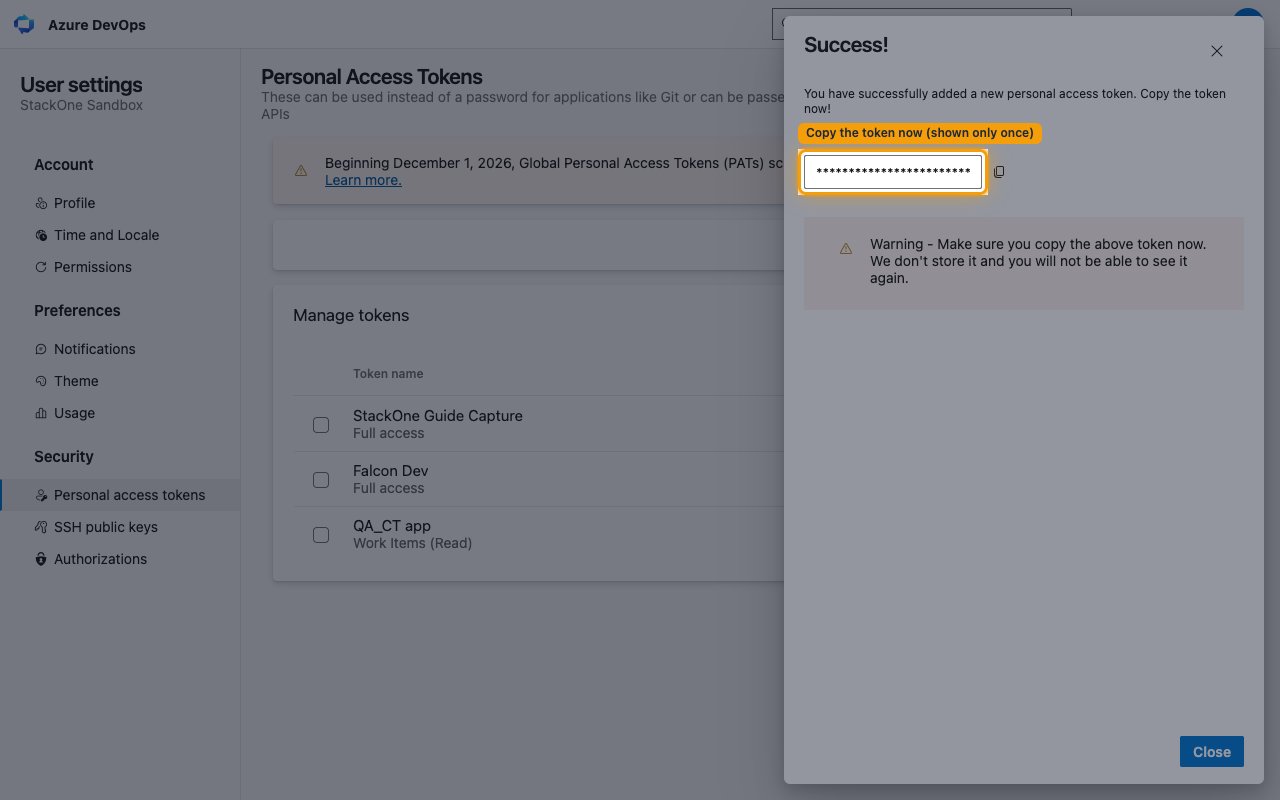Viewport: 1280px width, 800px height.
Task: Close the Success panel with the X
Action: coord(1217,51)
